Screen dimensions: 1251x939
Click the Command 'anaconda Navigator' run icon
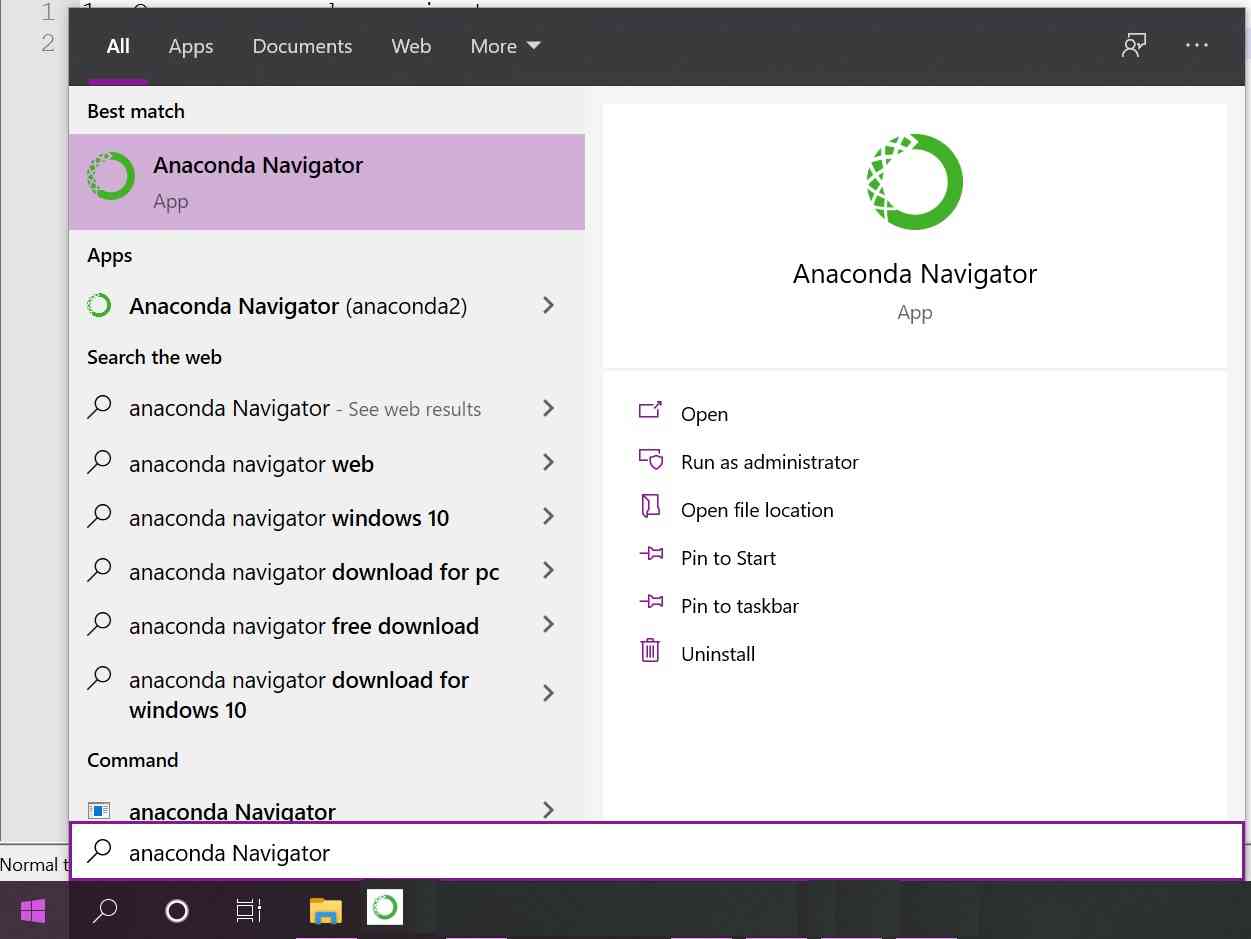click(x=99, y=810)
